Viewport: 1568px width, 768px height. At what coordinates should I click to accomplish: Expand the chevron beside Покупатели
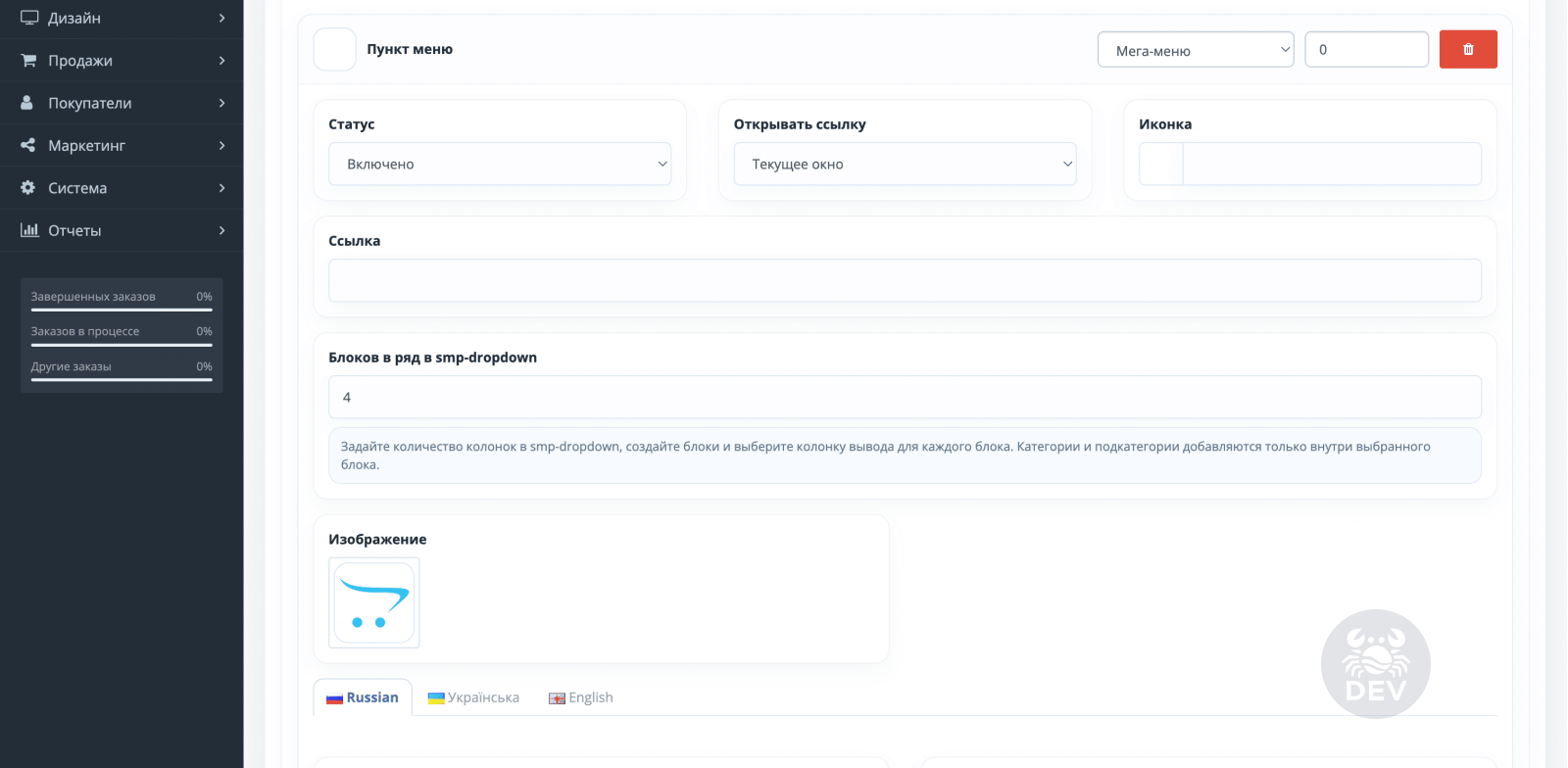coord(222,103)
